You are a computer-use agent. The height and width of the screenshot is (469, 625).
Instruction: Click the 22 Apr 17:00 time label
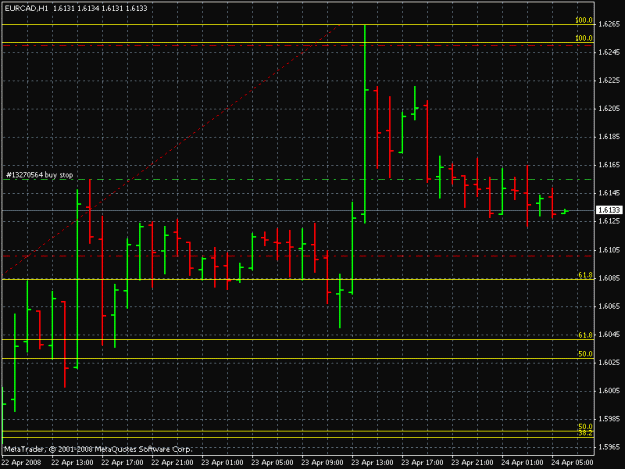click(x=122, y=463)
